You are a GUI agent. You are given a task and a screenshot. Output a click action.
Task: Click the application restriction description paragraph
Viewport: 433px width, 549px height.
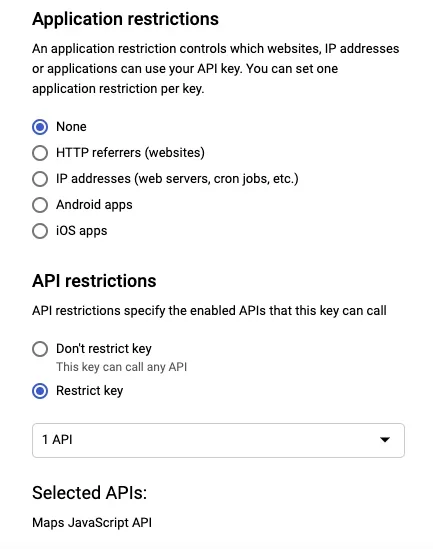[216, 69]
